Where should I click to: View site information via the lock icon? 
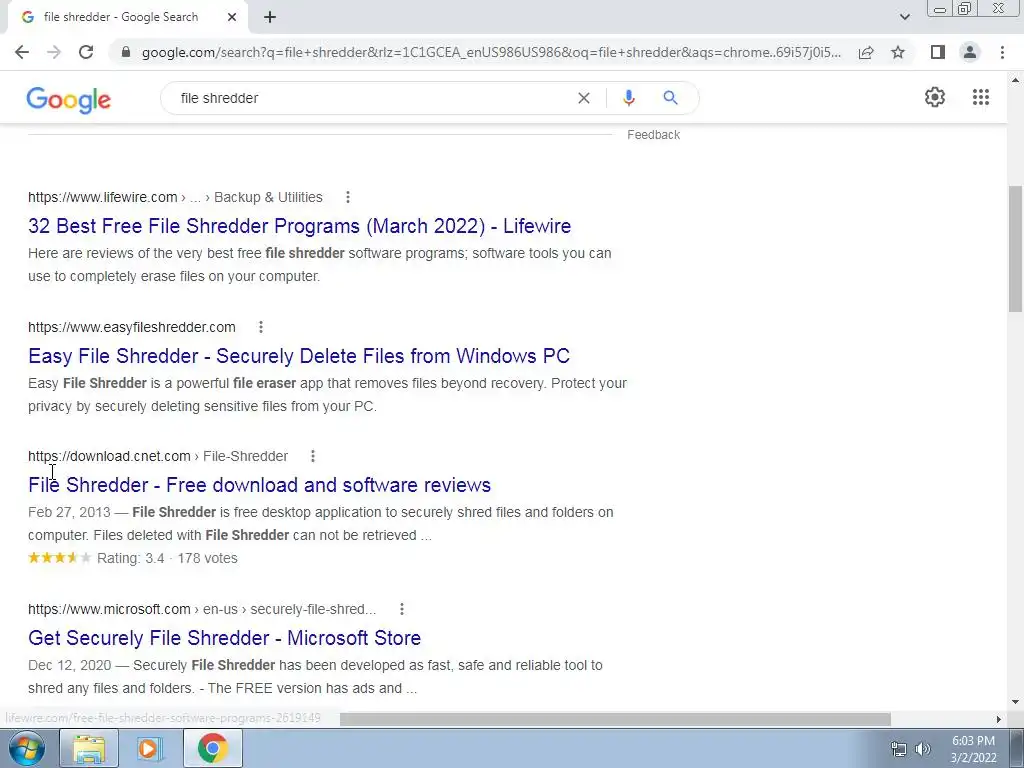[x=126, y=52]
